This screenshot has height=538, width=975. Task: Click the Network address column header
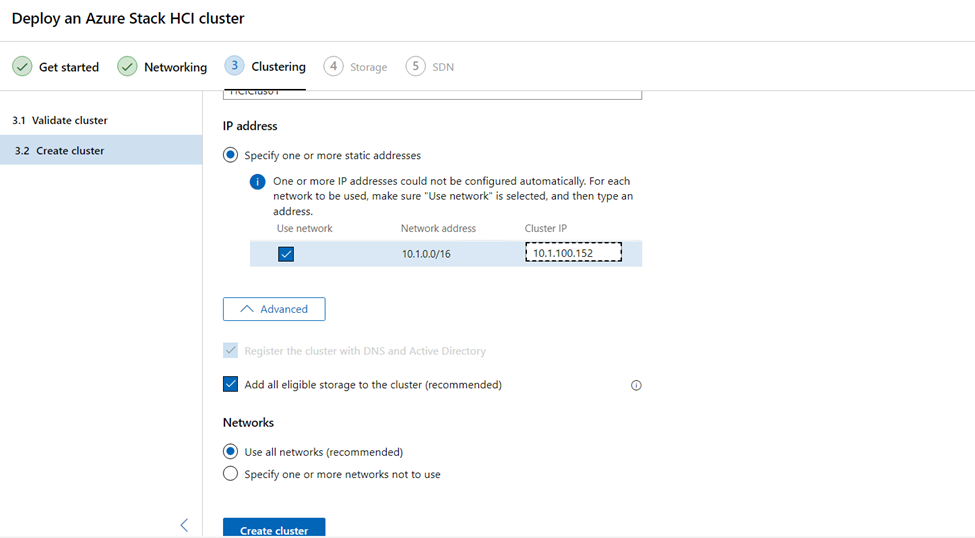pos(438,228)
